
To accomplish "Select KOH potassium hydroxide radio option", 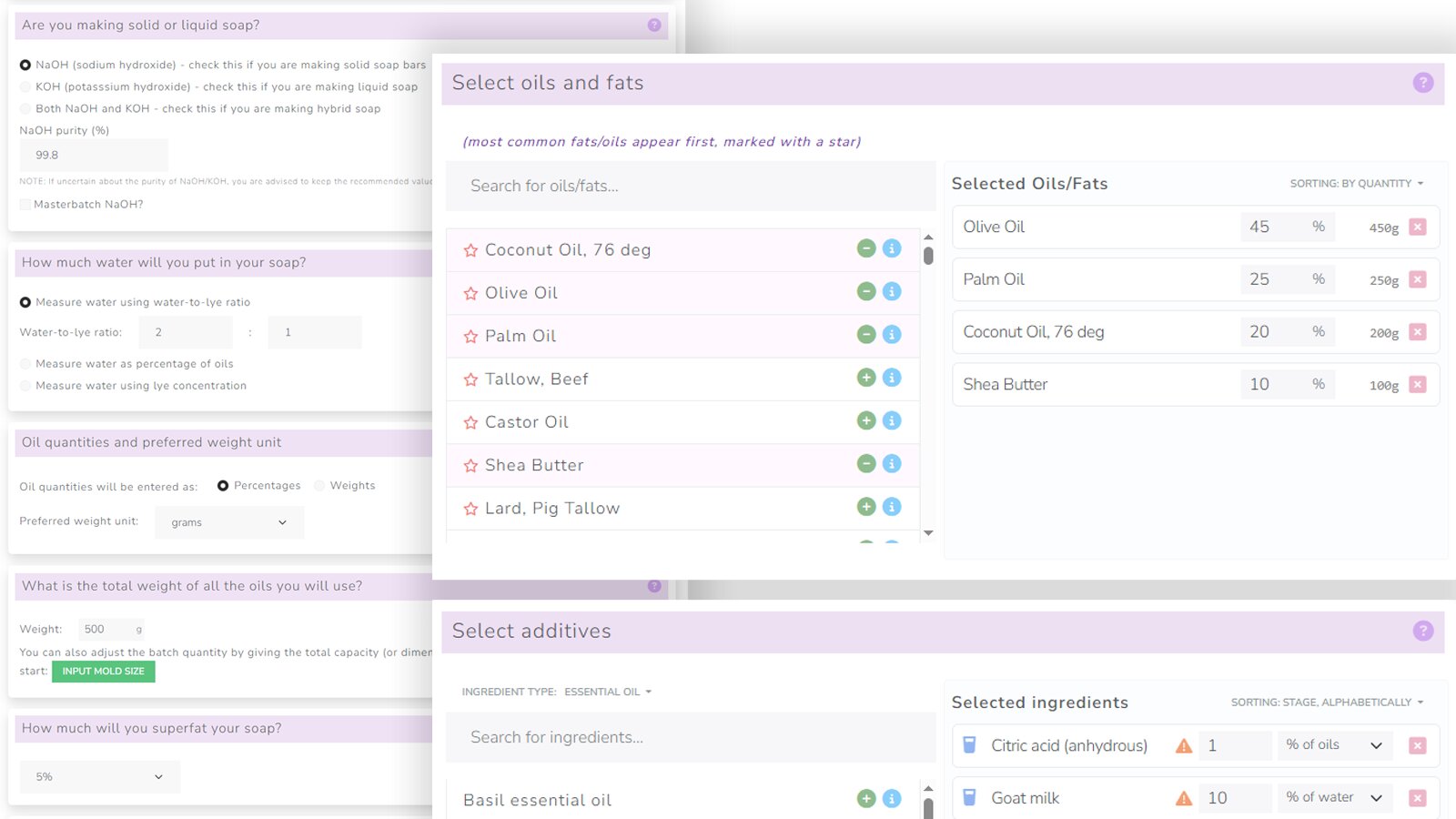I will pos(25,87).
